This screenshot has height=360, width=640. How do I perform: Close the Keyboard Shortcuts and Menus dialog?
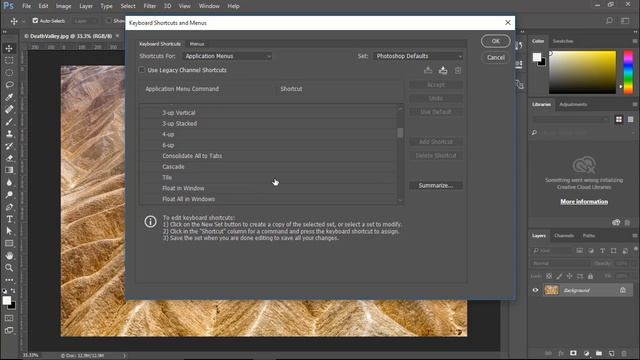tap(508, 23)
